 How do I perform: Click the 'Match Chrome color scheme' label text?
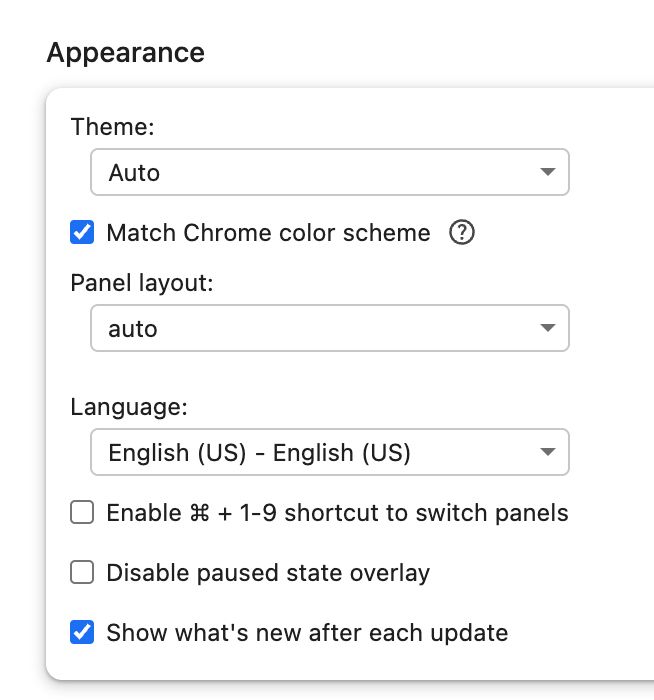pos(268,233)
